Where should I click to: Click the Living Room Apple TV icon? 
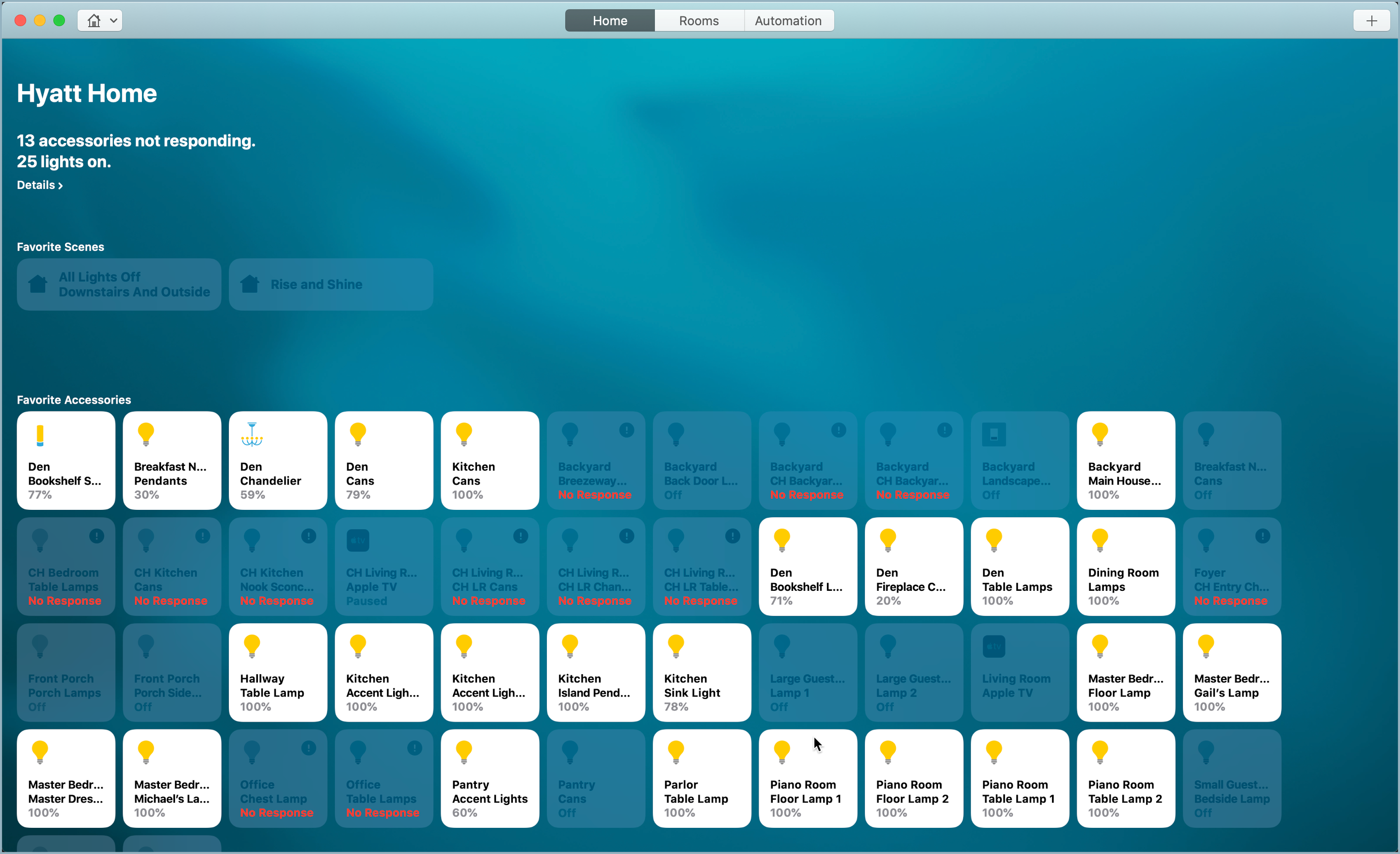(994, 647)
